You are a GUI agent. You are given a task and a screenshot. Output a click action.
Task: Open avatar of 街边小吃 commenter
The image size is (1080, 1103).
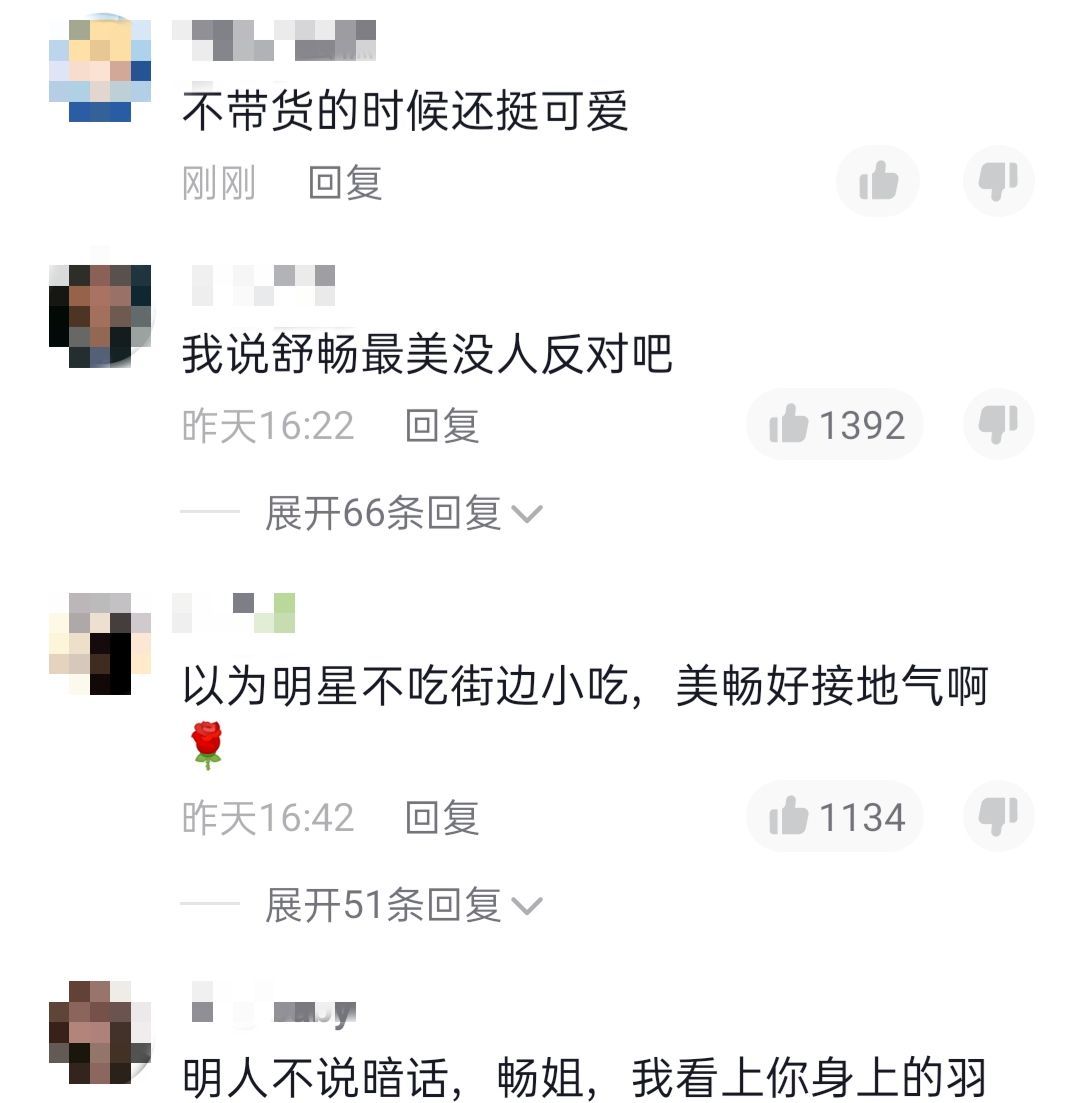tap(100, 644)
